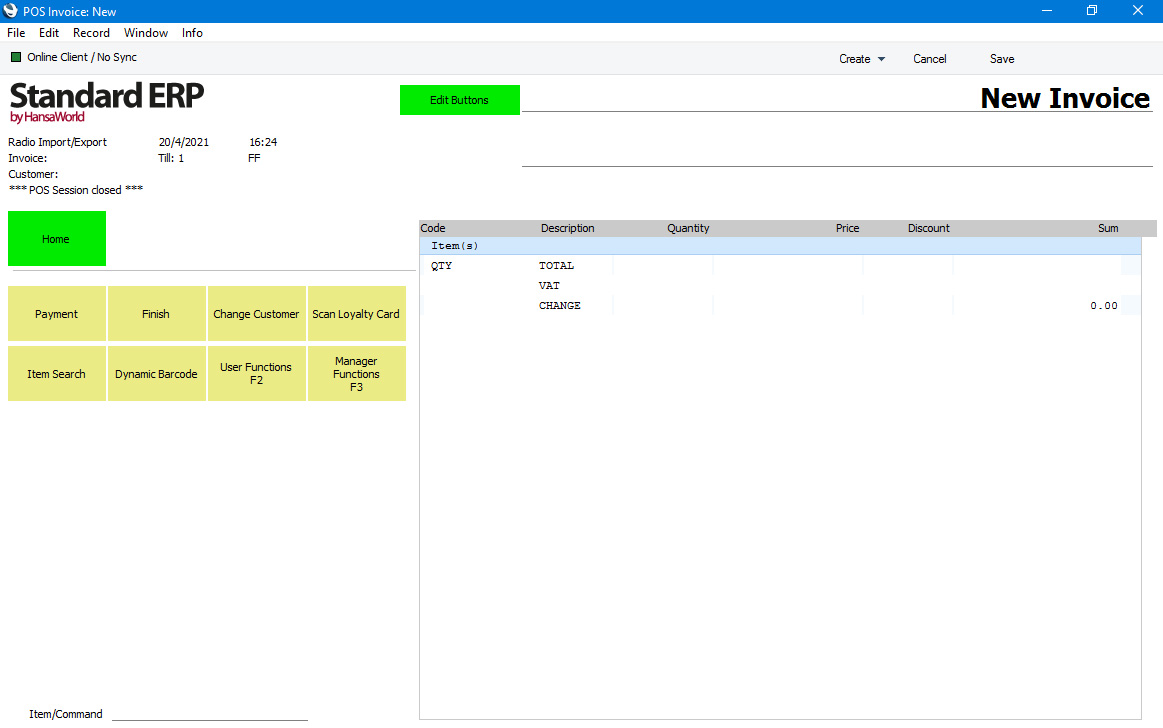Click the date 20/4/2021
1163x728 pixels.
(184, 142)
